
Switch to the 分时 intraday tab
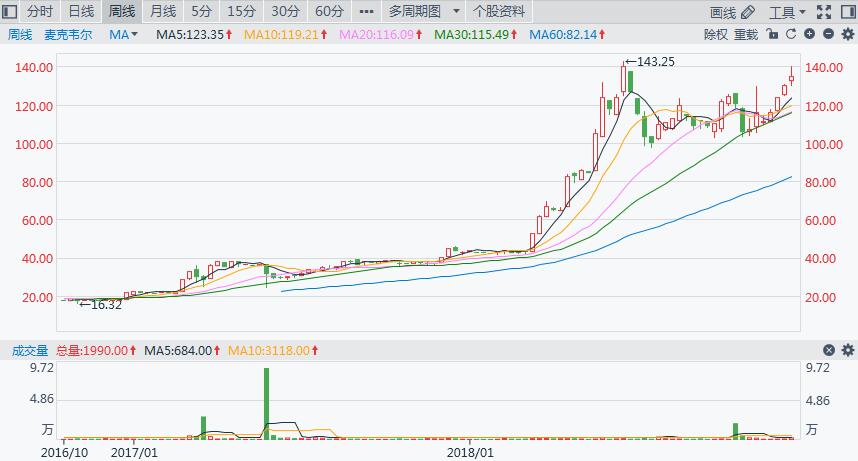(40, 11)
